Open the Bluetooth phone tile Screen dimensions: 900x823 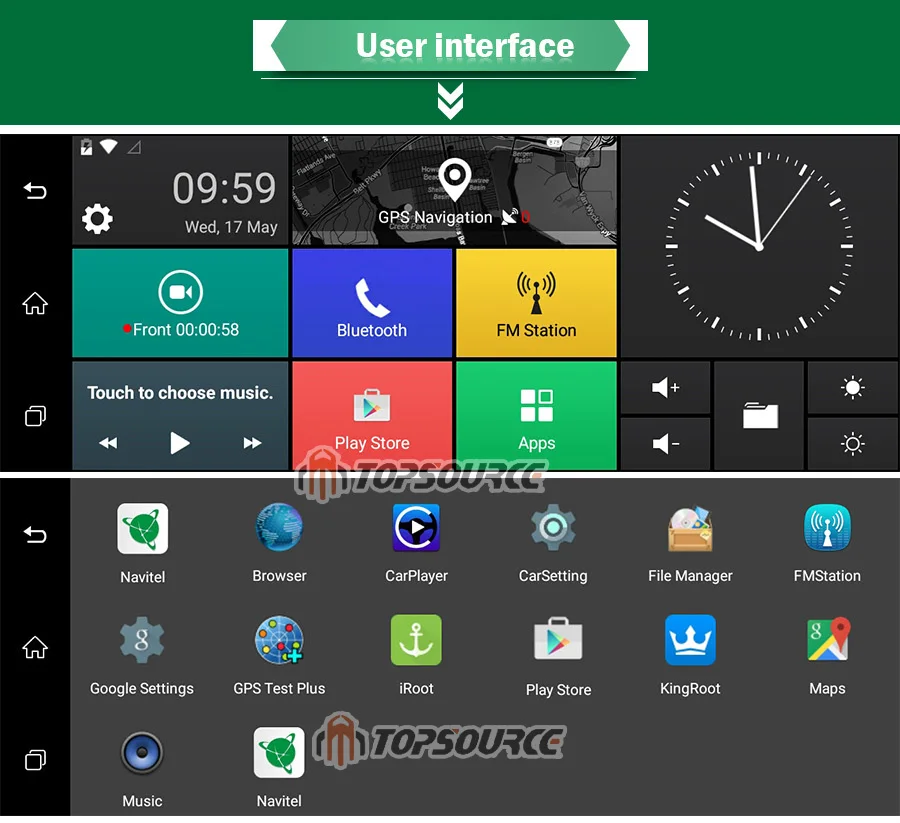pyautogui.click(x=372, y=303)
